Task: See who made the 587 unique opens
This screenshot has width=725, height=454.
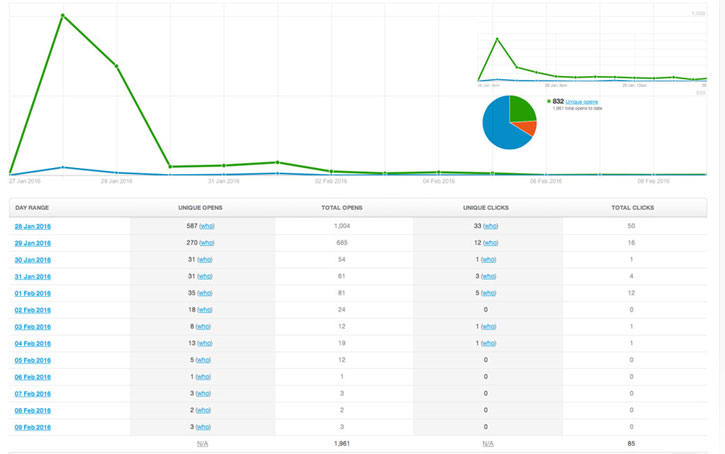Action: [x=207, y=226]
